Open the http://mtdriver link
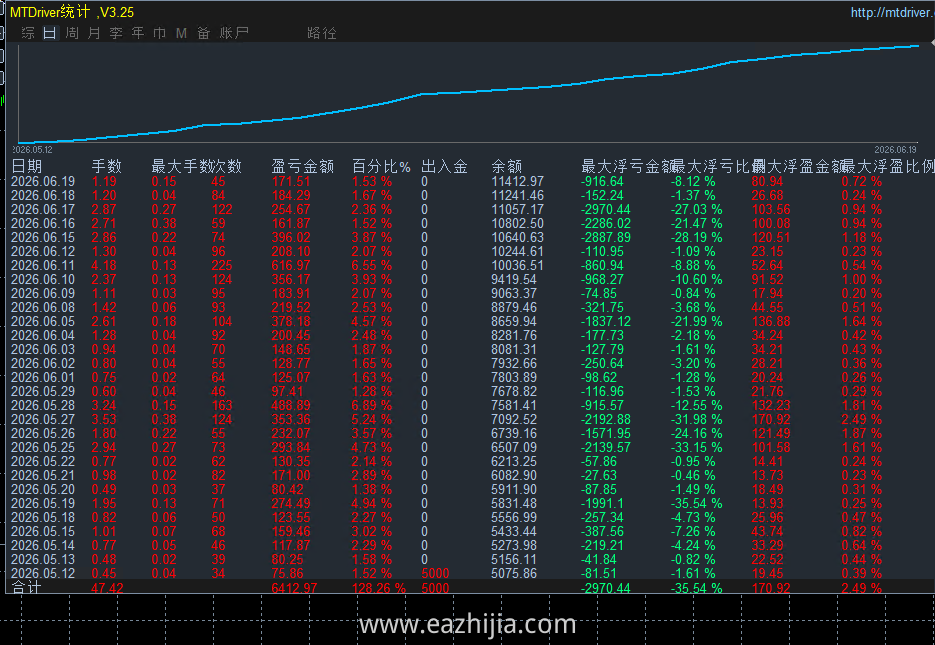 click(892, 13)
